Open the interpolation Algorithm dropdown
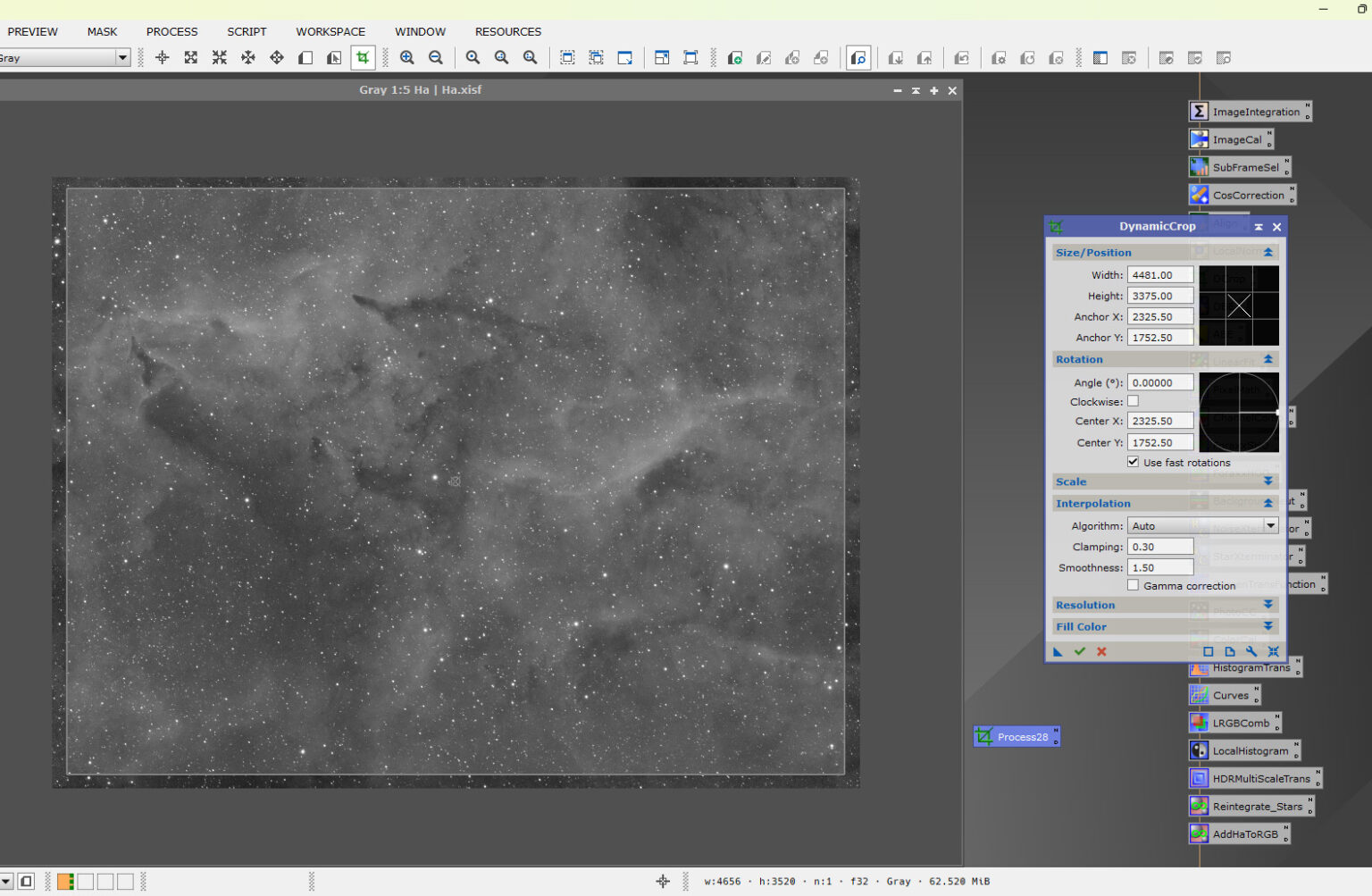This screenshot has width=1372, height=896. click(x=1272, y=525)
